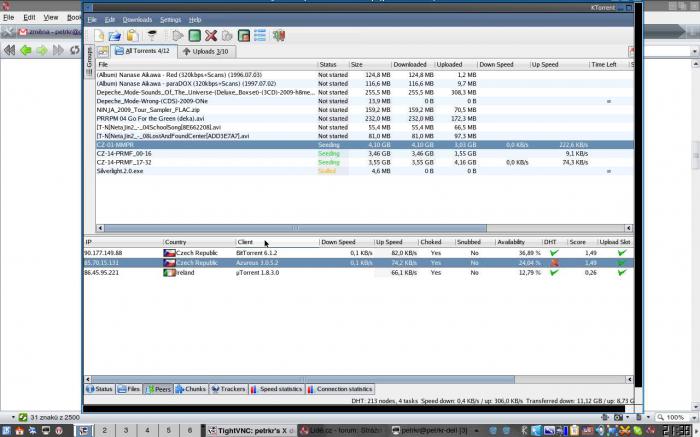
Task: Switch to the Trackers tab
Action: tap(228, 389)
